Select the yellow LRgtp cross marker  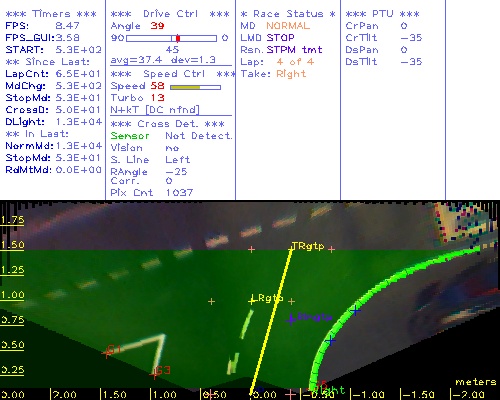(x=252, y=301)
